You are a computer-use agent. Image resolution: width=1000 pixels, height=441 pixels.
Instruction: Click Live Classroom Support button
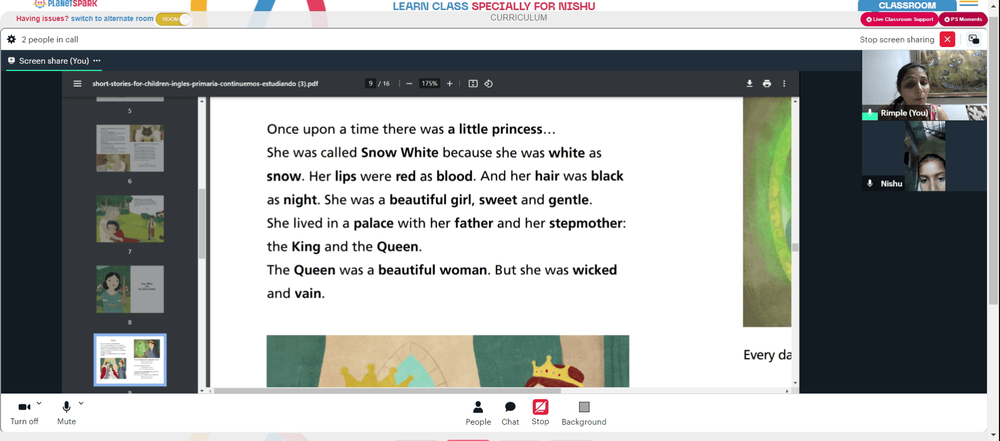[x=899, y=19]
